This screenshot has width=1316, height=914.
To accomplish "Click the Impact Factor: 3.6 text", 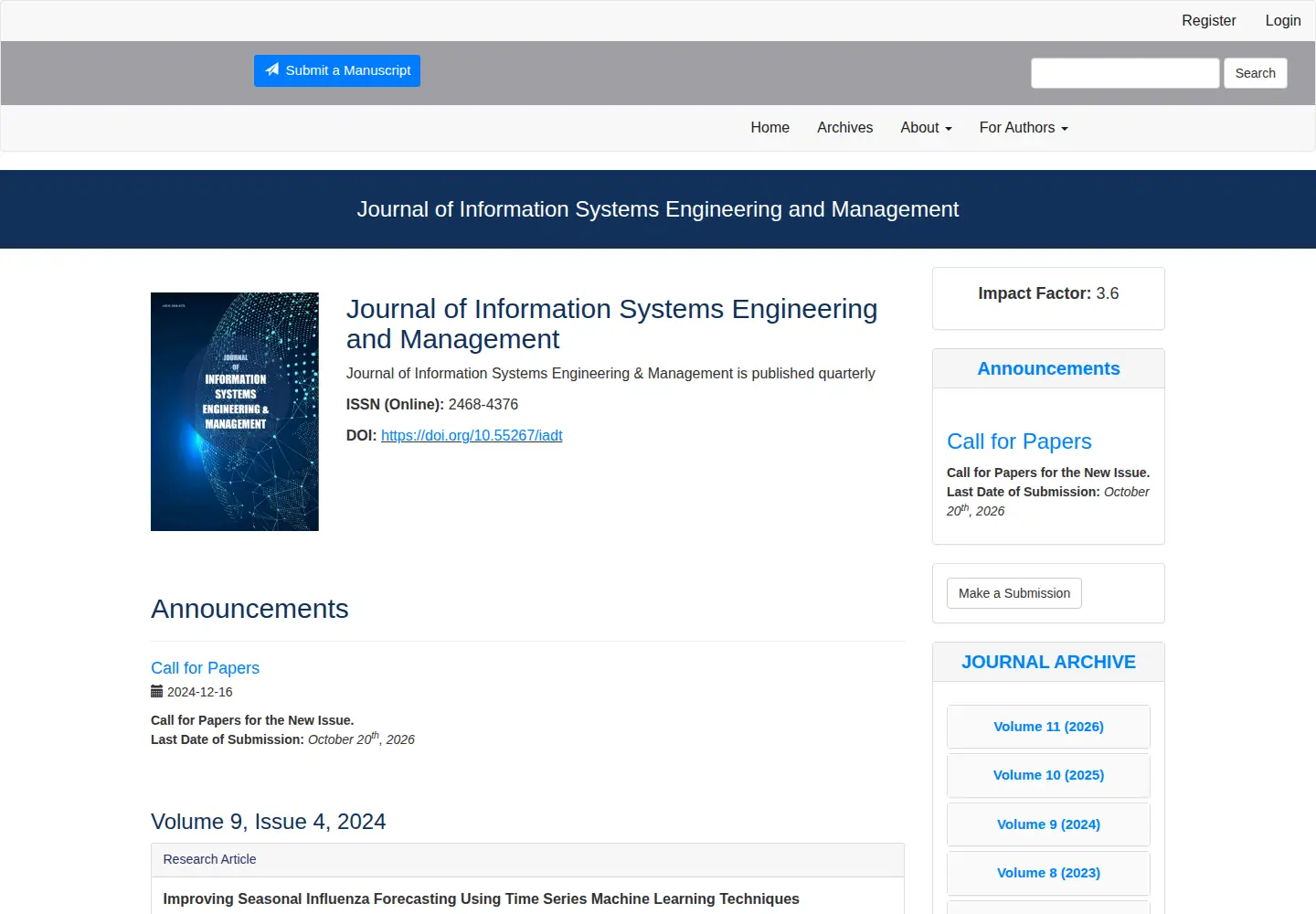I will coord(1048,293).
